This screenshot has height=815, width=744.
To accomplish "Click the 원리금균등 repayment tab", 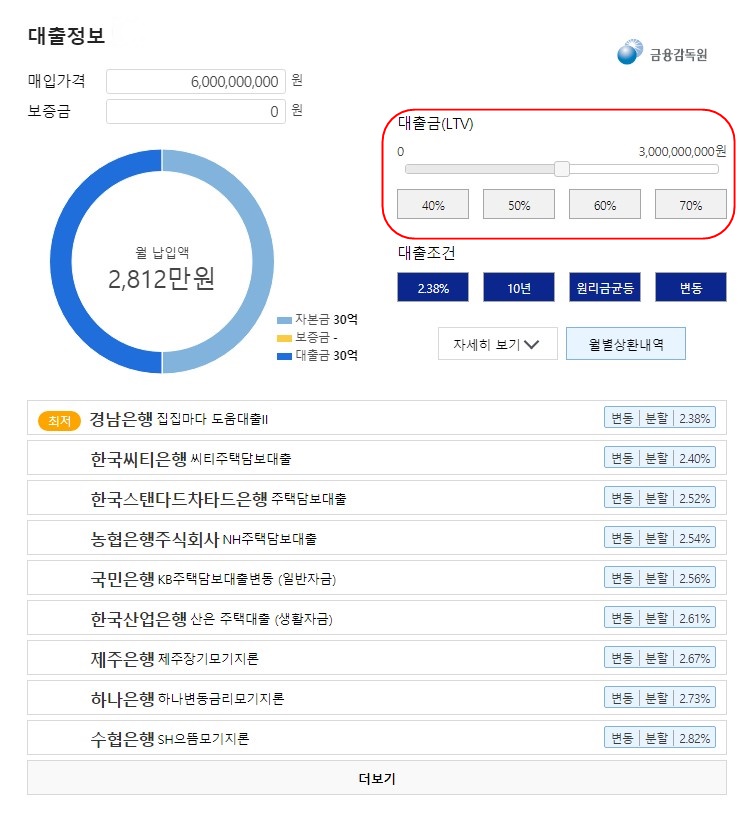I will pyautogui.click(x=604, y=287).
